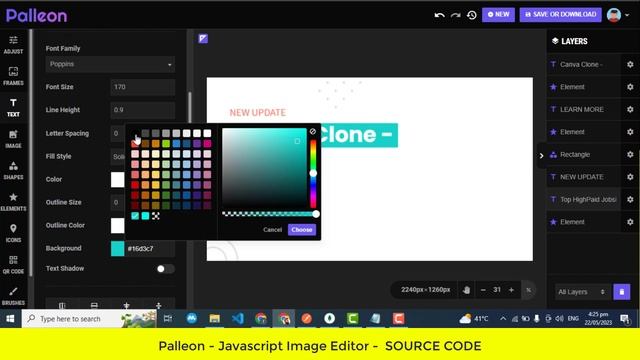Pick transparent swatch in picker palette
Screen dimensions: 640x360
pos(156,216)
